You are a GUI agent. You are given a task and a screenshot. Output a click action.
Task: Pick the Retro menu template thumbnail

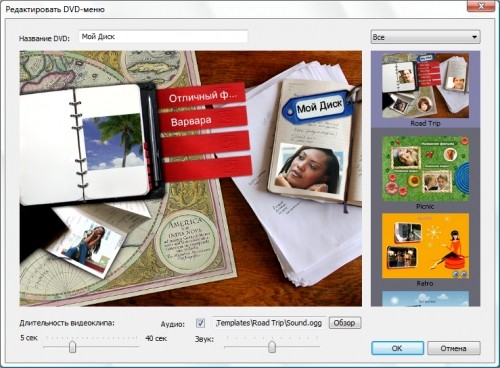pos(425,246)
